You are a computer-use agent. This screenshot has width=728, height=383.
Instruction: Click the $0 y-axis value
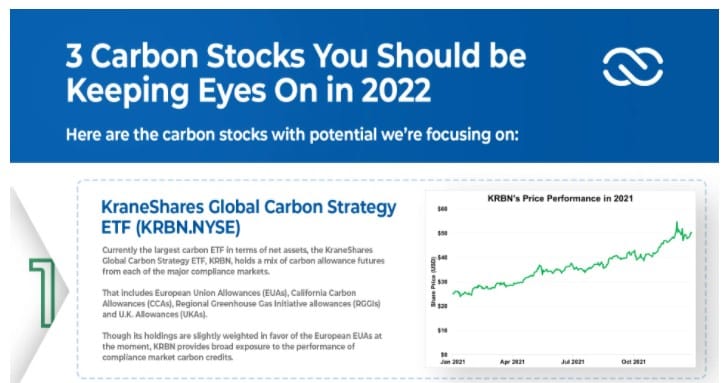[x=444, y=354]
